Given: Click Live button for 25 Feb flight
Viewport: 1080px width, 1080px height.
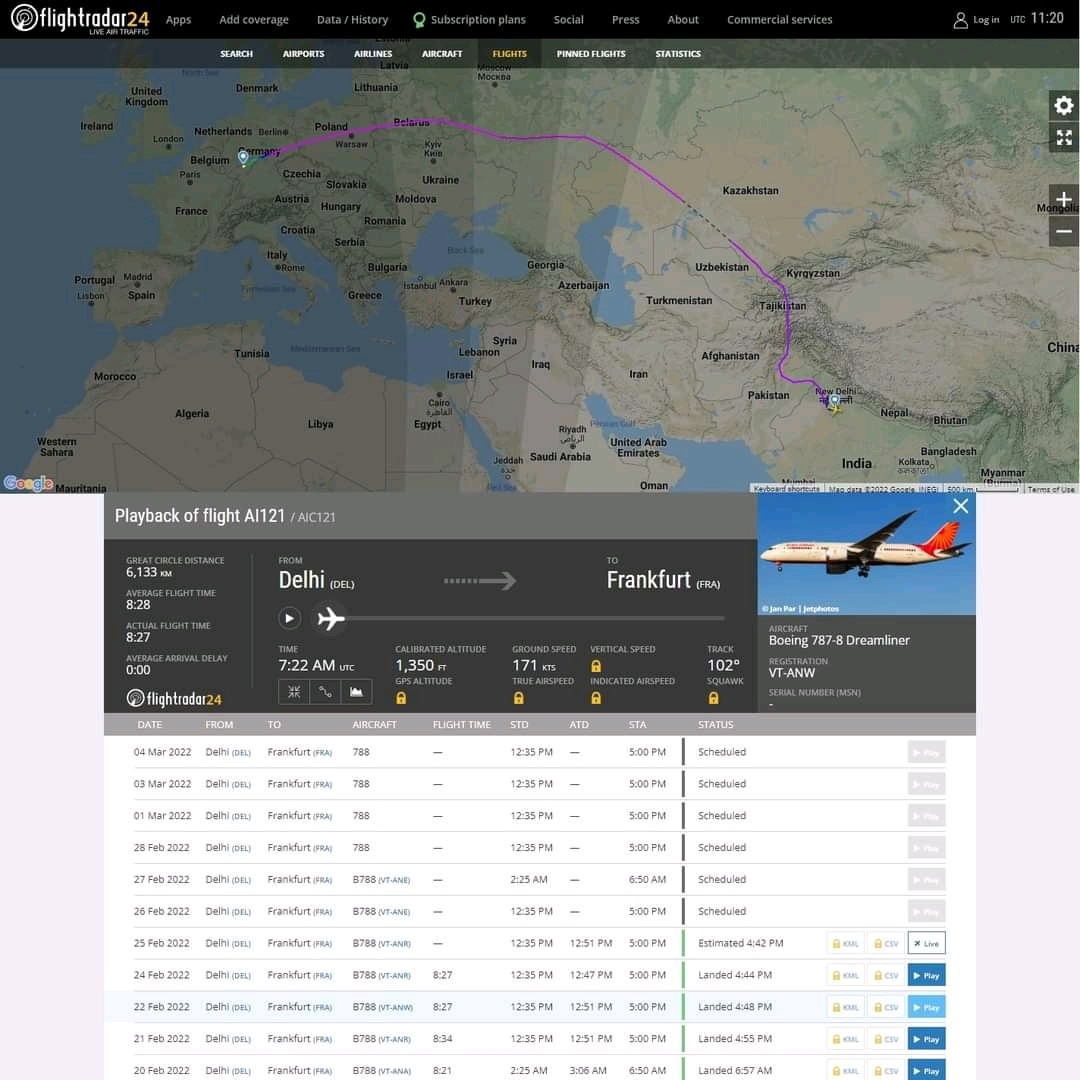Looking at the screenshot, I should pyautogui.click(x=926, y=943).
